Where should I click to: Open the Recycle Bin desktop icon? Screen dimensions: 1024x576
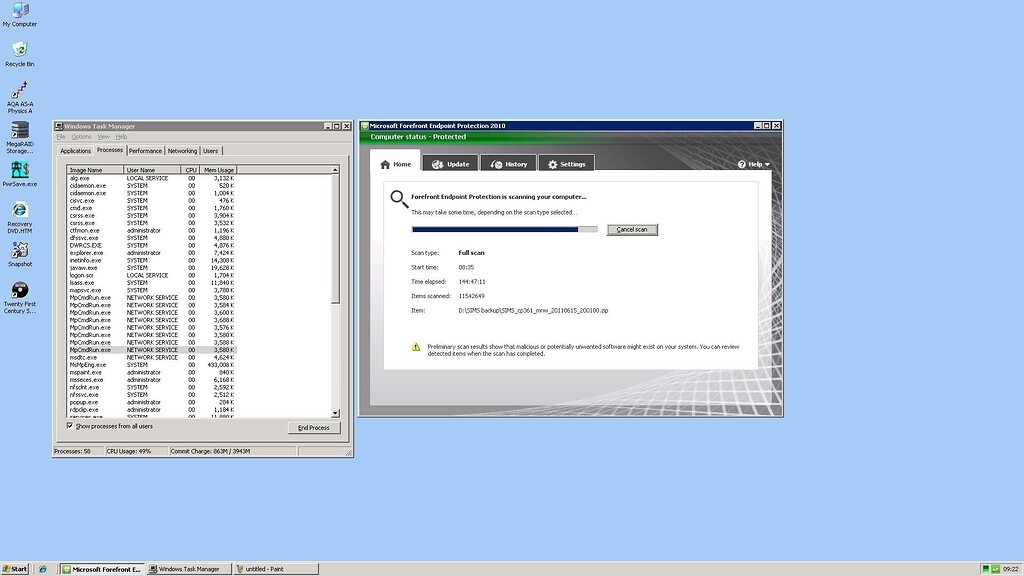pyautogui.click(x=18, y=50)
